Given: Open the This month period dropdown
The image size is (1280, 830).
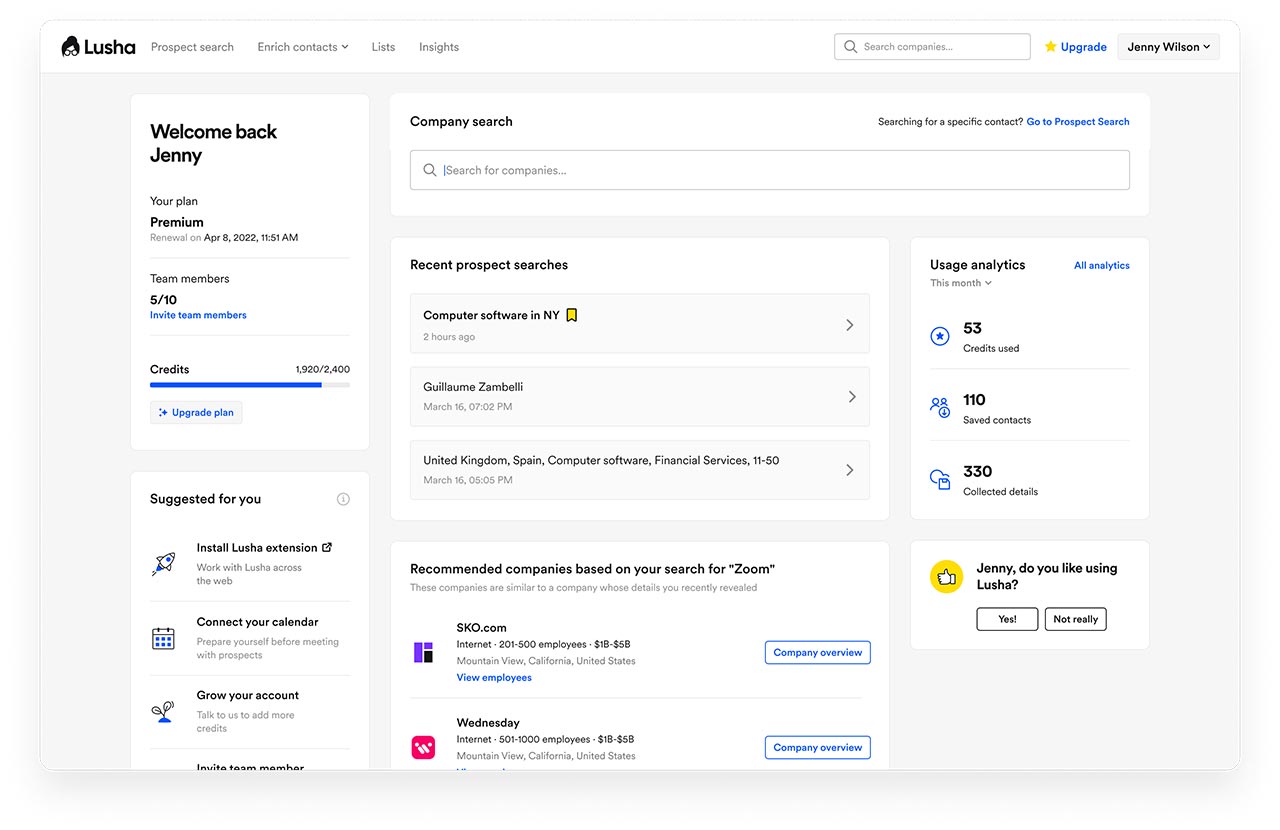Looking at the screenshot, I should (x=961, y=283).
